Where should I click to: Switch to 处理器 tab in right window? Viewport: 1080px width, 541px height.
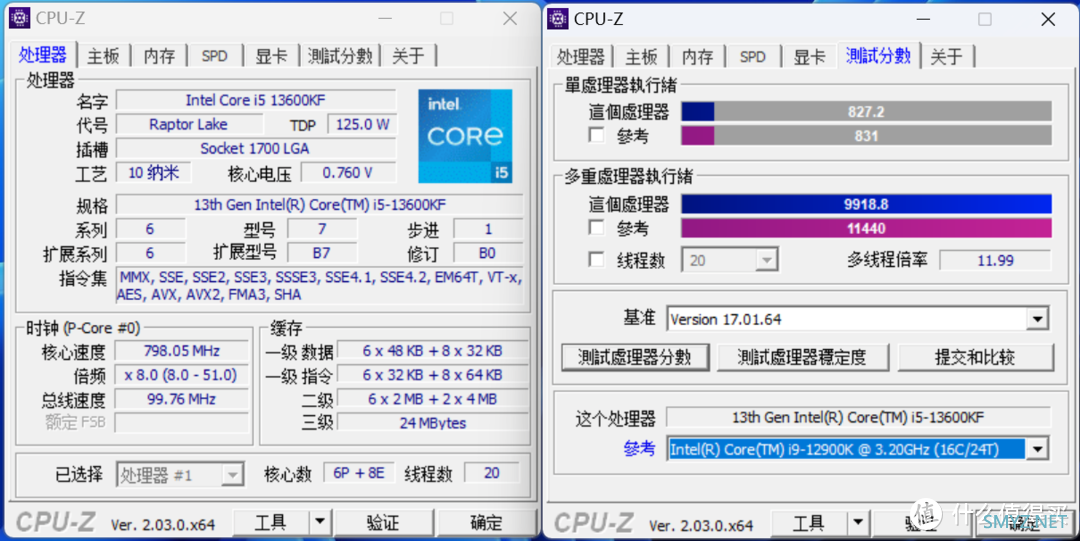click(581, 57)
